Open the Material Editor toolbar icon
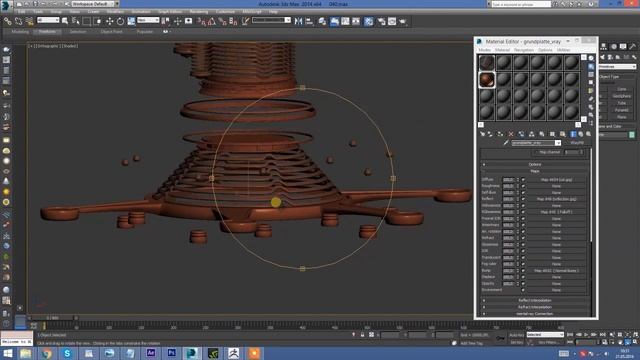The width and height of the screenshot is (640, 360). 369,21
